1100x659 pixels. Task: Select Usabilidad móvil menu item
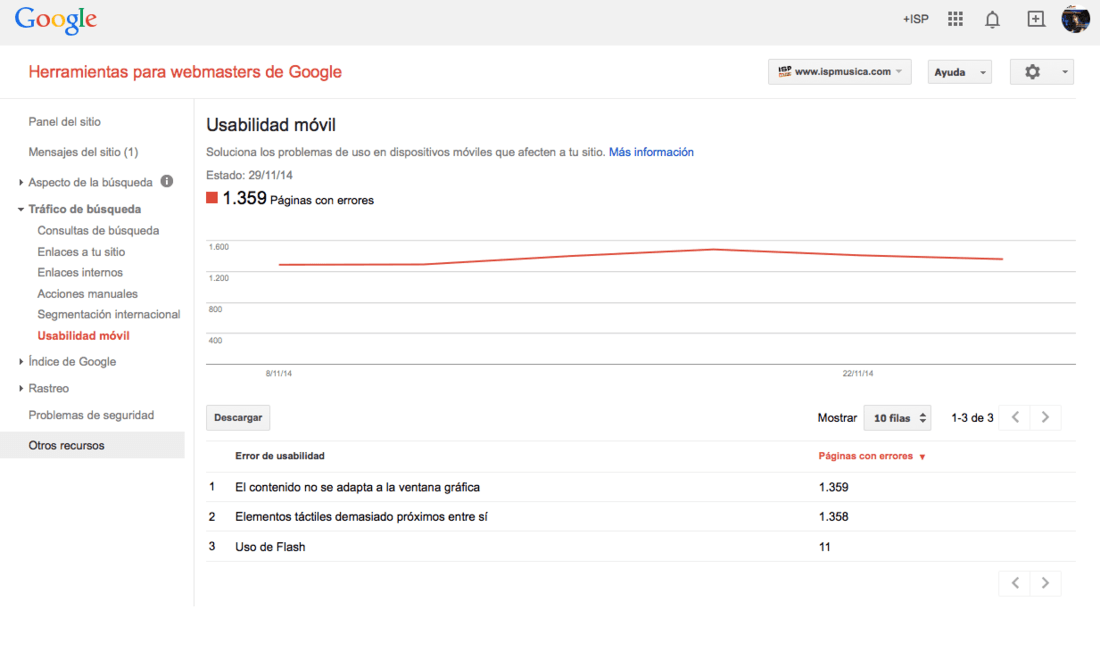83,335
